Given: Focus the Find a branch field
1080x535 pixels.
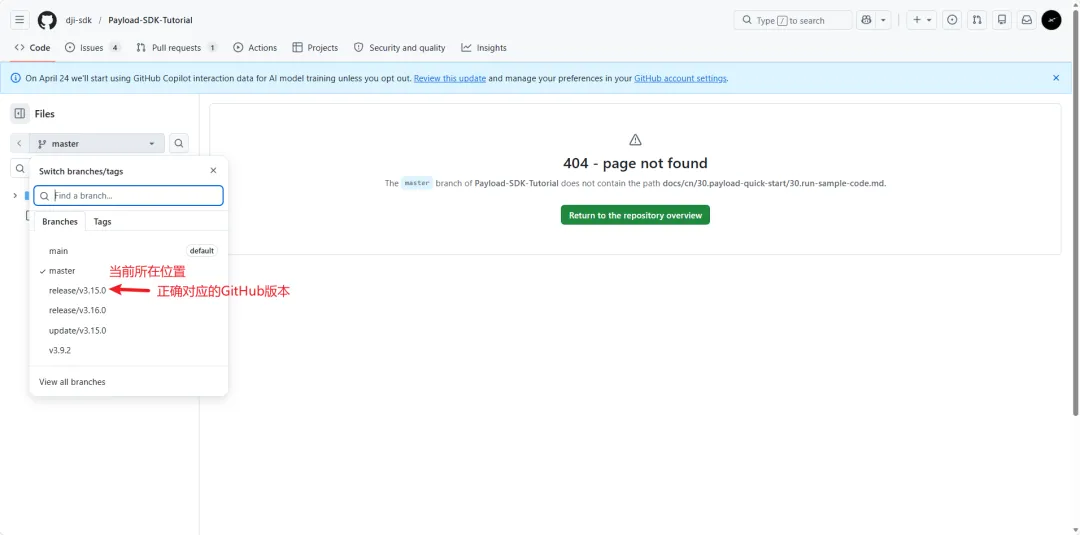Looking at the screenshot, I should (x=128, y=196).
